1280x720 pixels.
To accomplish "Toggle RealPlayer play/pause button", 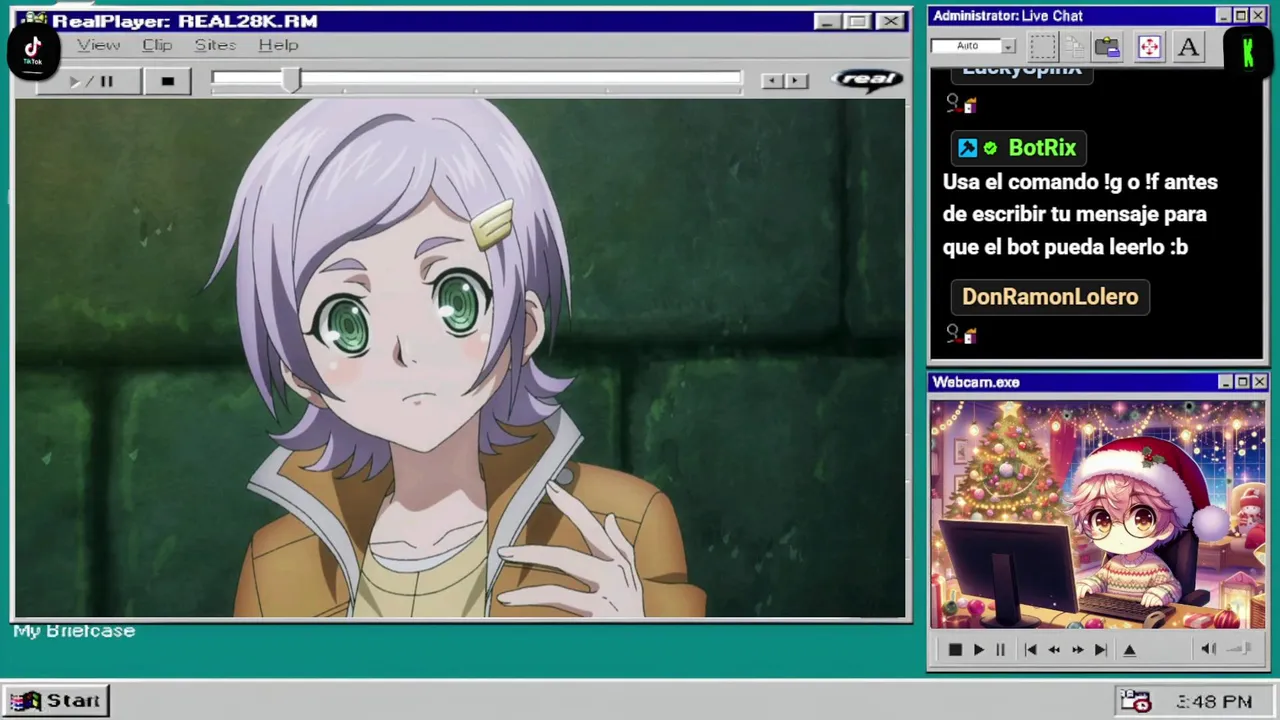I will point(90,81).
